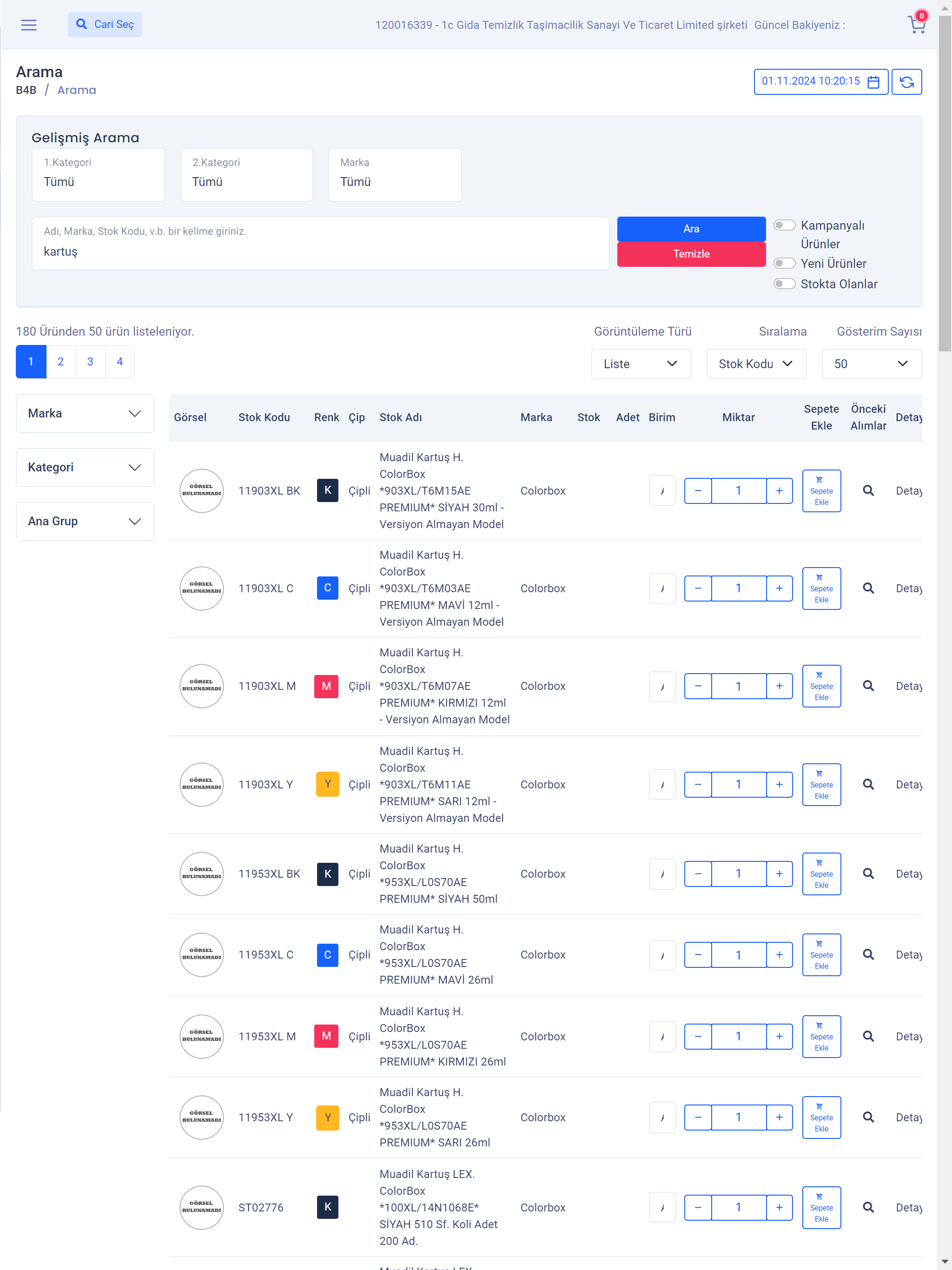Open the Marka dropdown in advanced search
The image size is (952, 1270).
click(x=395, y=174)
